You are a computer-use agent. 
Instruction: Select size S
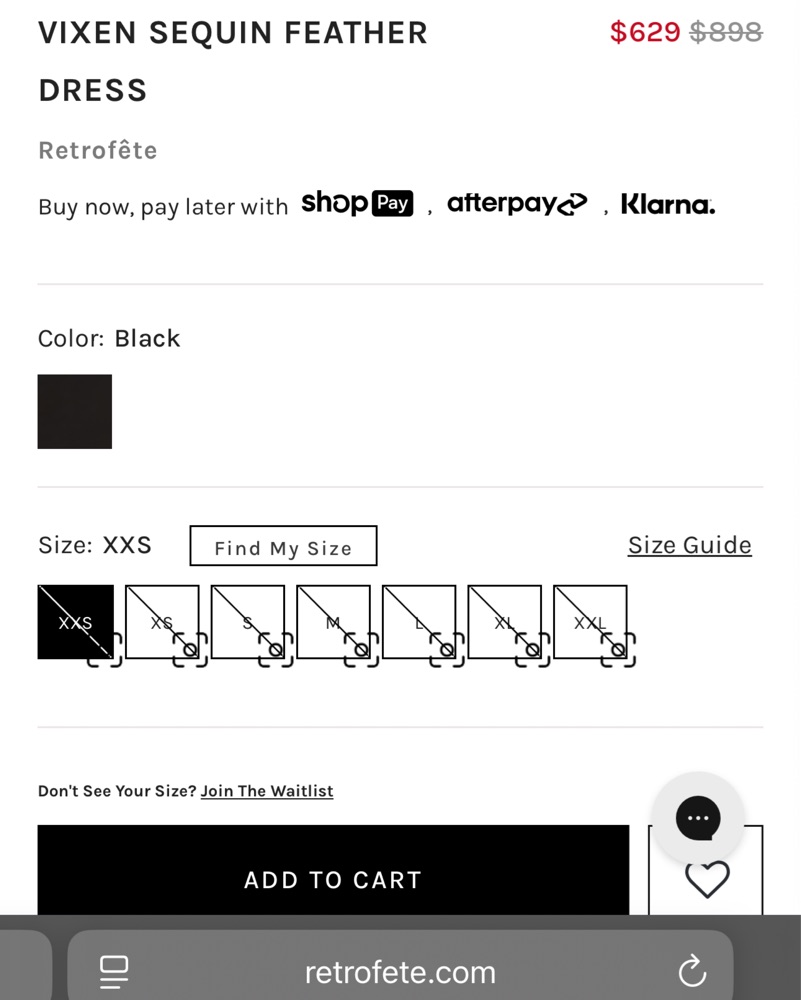pos(247,622)
